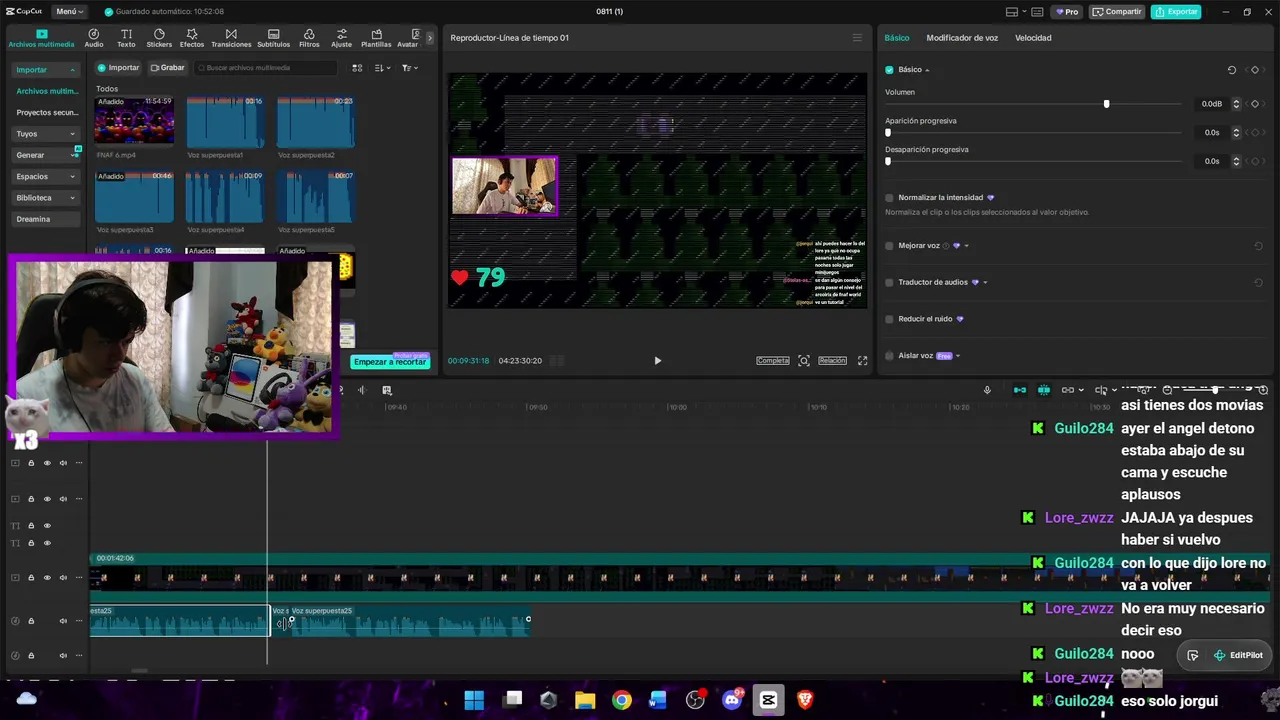Click the timeline microphone record icon
The width and height of the screenshot is (1280, 720).
(x=987, y=390)
